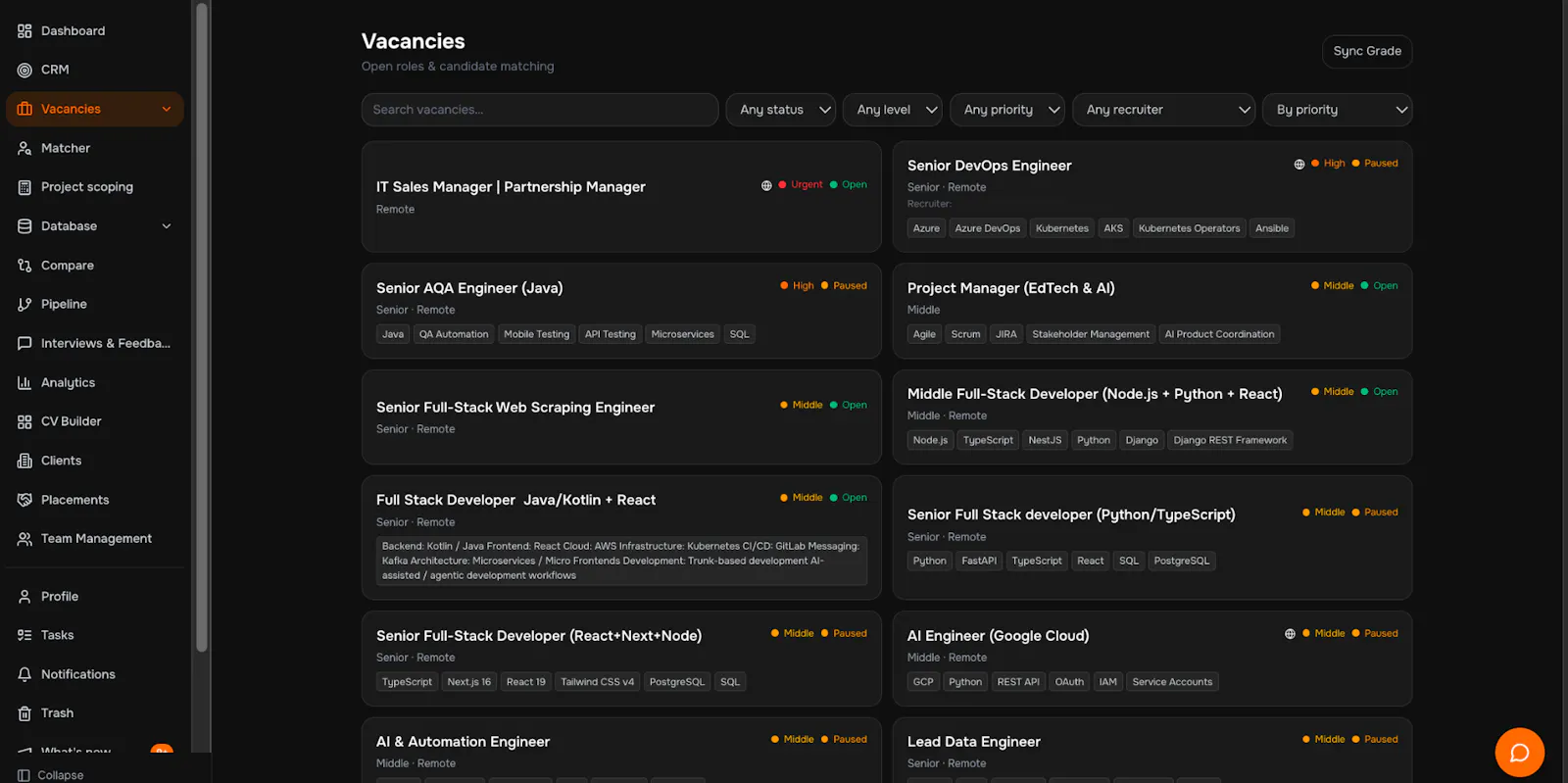
Task: Open the orange chat support bubble
Action: (1519, 753)
